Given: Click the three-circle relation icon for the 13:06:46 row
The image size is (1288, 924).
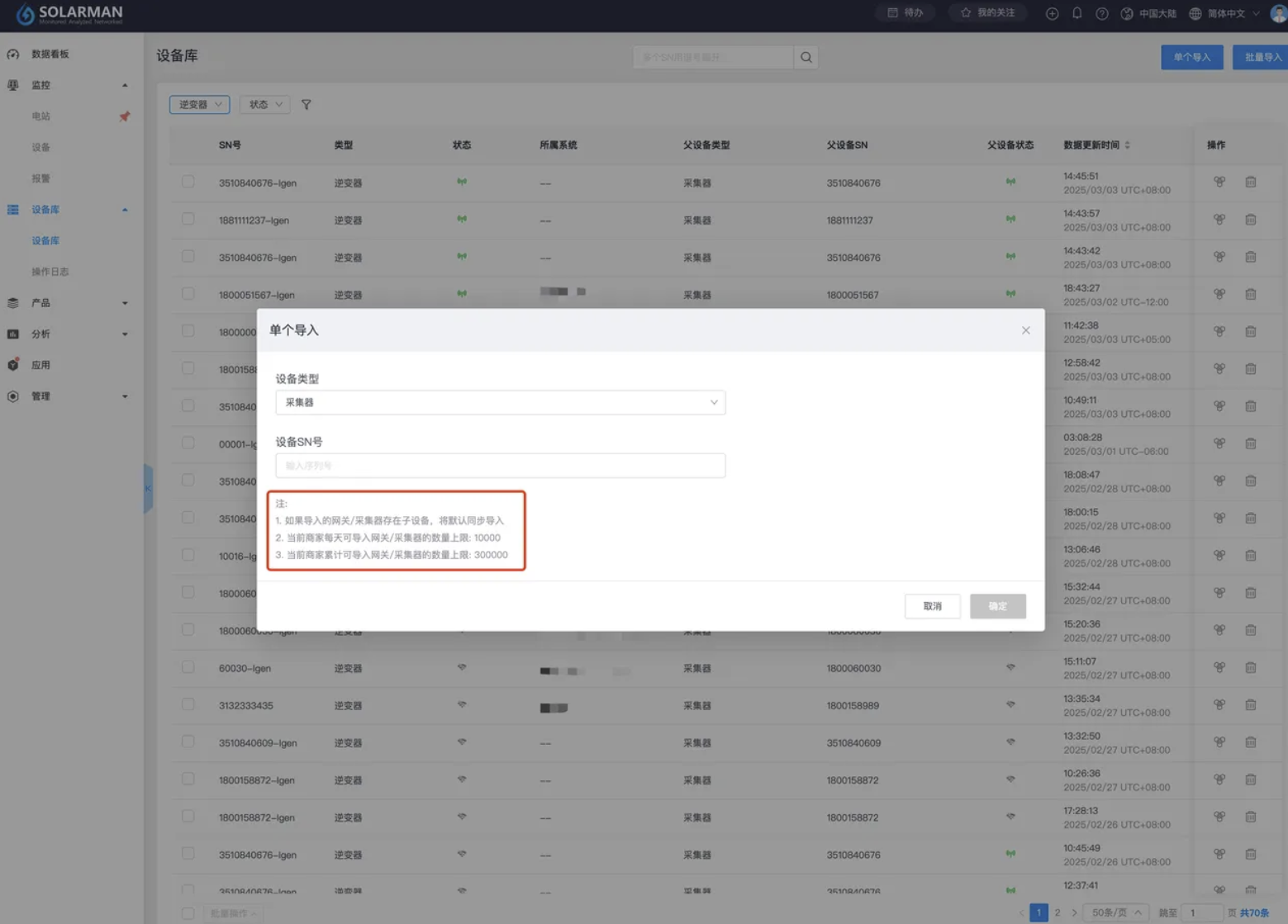Looking at the screenshot, I should [1219, 556].
